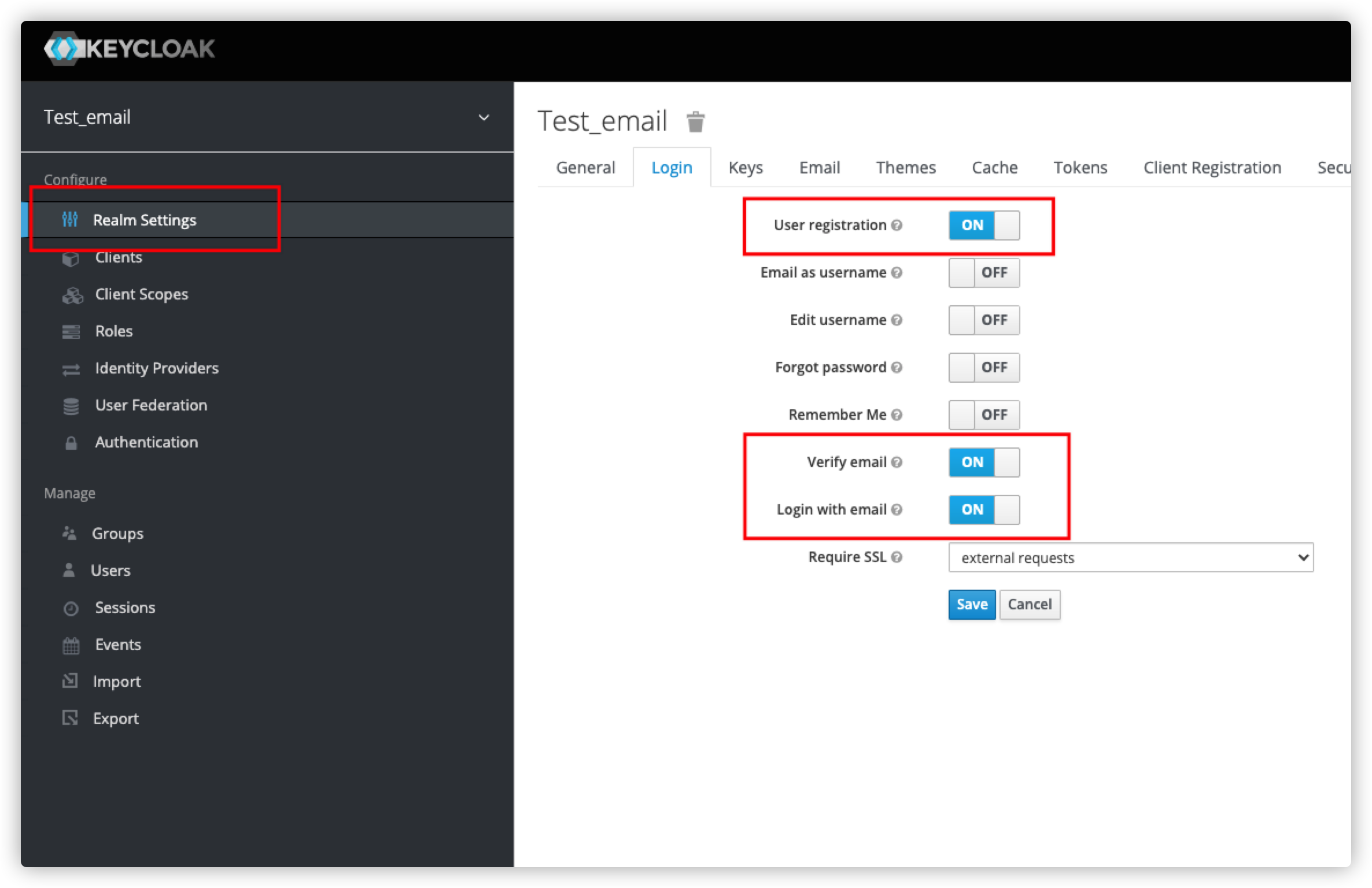Turn off Login with email switch
This screenshot has height=888, width=1372.
tap(984, 509)
